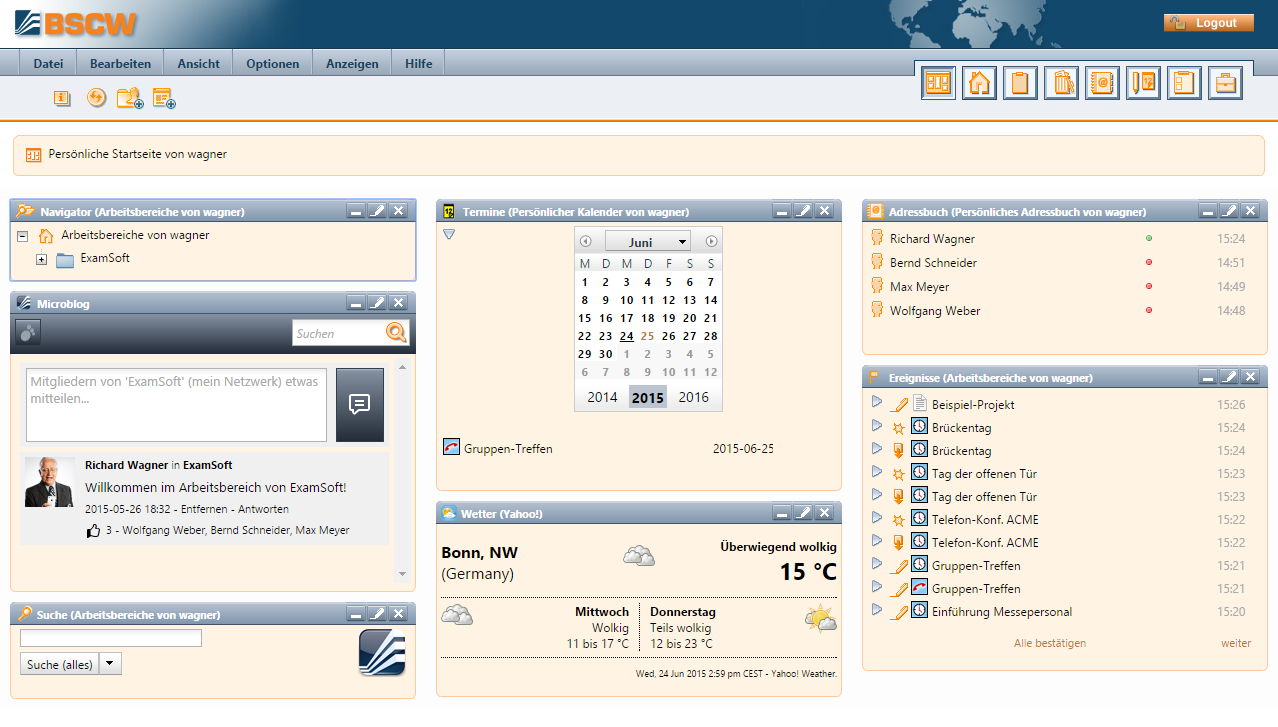The image size is (1278, 727).
Task: Add a new widget via the widget-plus icon
Action: pyautogui.click(x=163, y=98)
